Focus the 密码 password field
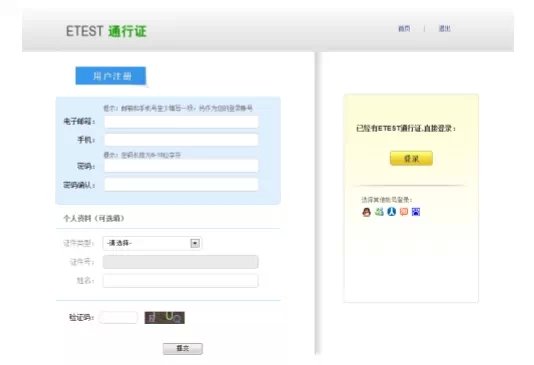Viewport: 534px width, 365px height. (x=181, y=166)
